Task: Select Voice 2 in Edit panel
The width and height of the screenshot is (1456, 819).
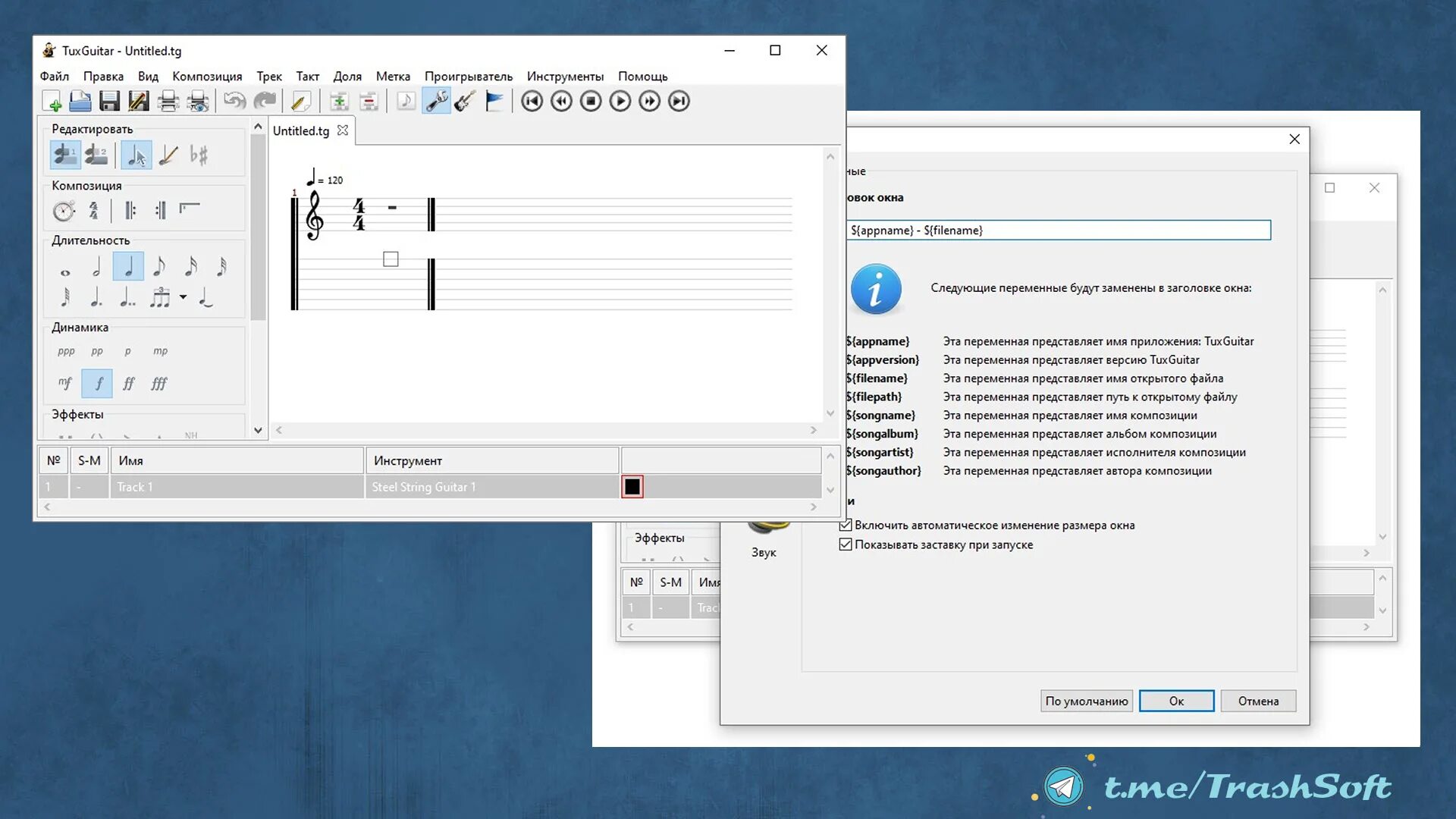Action: coord(96,155)
